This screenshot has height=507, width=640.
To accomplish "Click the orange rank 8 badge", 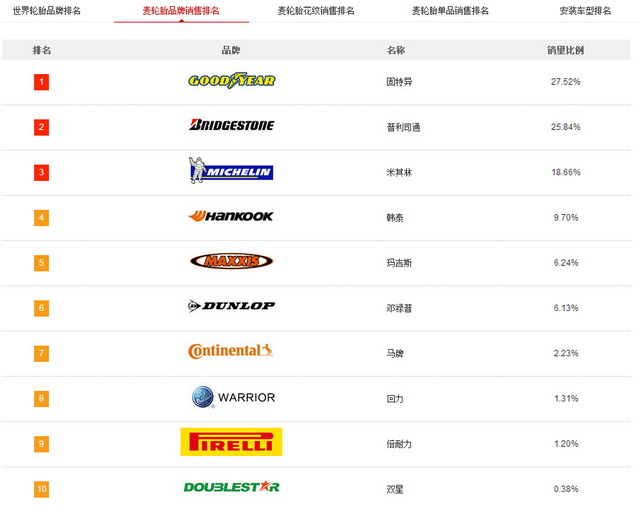I will (x=41, y=398).
